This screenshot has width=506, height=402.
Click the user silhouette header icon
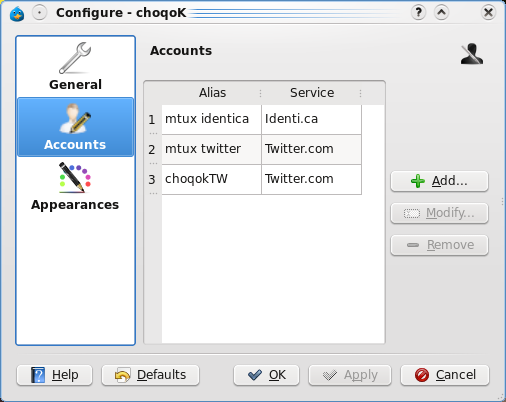[x=472, y=53]
